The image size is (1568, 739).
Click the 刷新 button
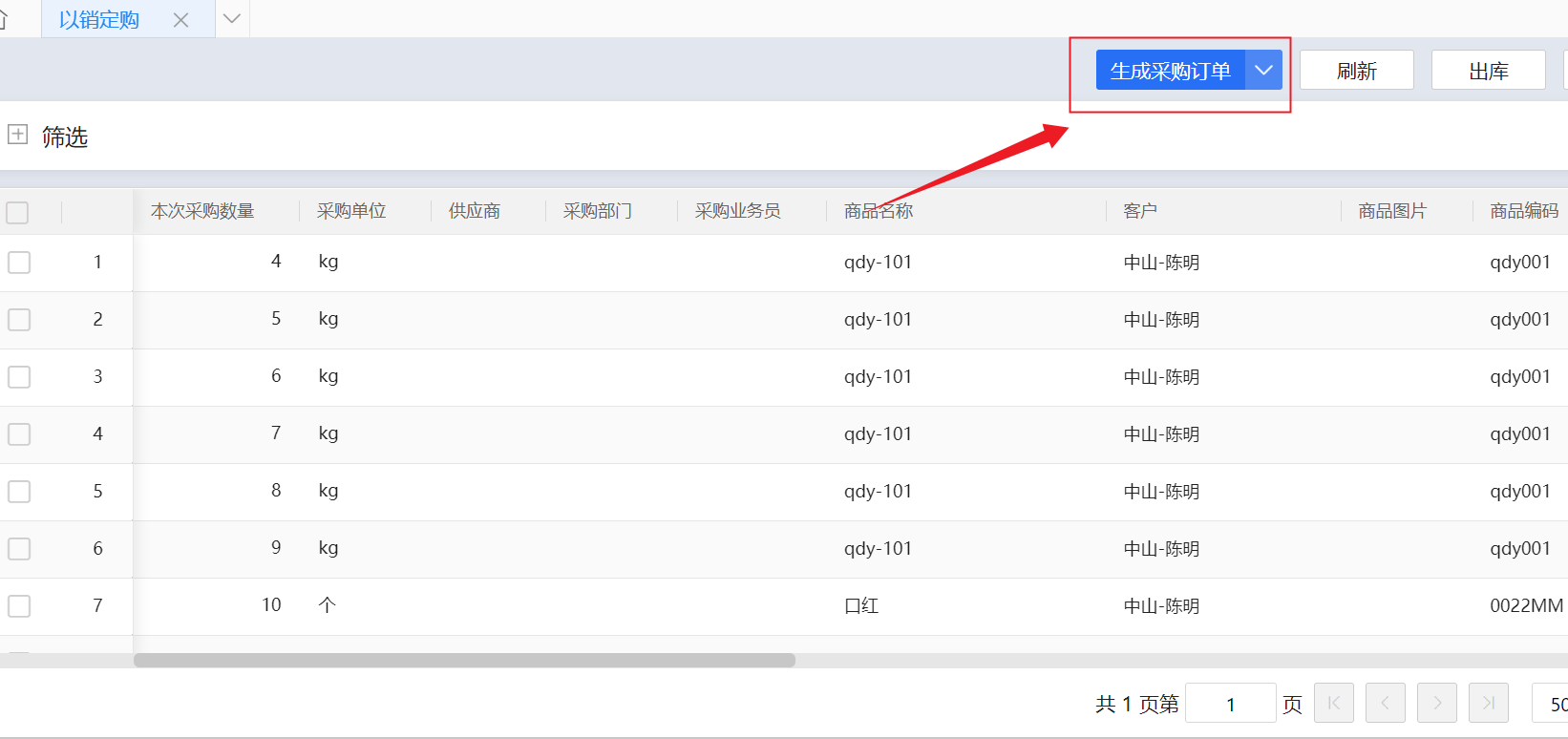tap(1356, 71)
